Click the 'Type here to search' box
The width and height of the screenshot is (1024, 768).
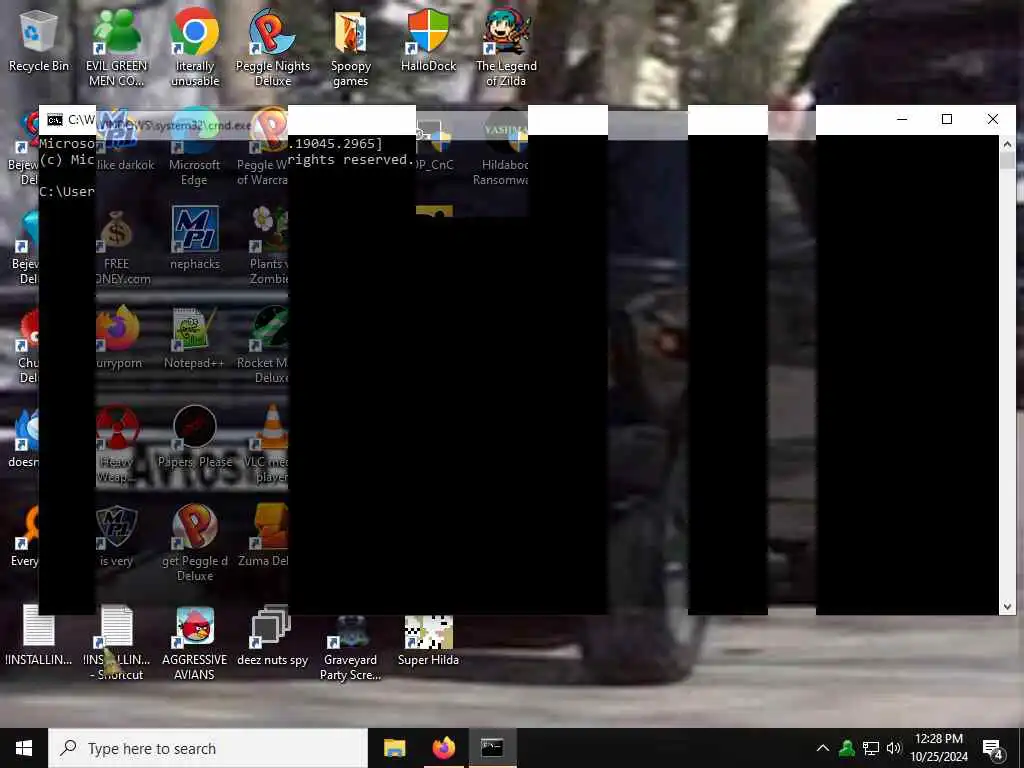[208, 748]
